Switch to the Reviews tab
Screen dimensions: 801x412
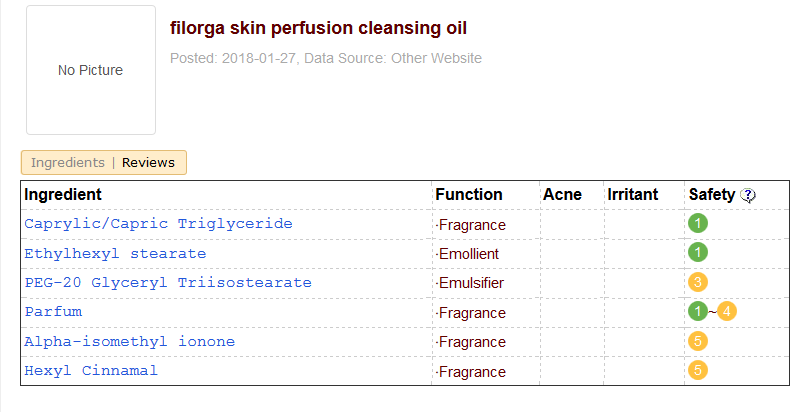click(x=148, y=162)
